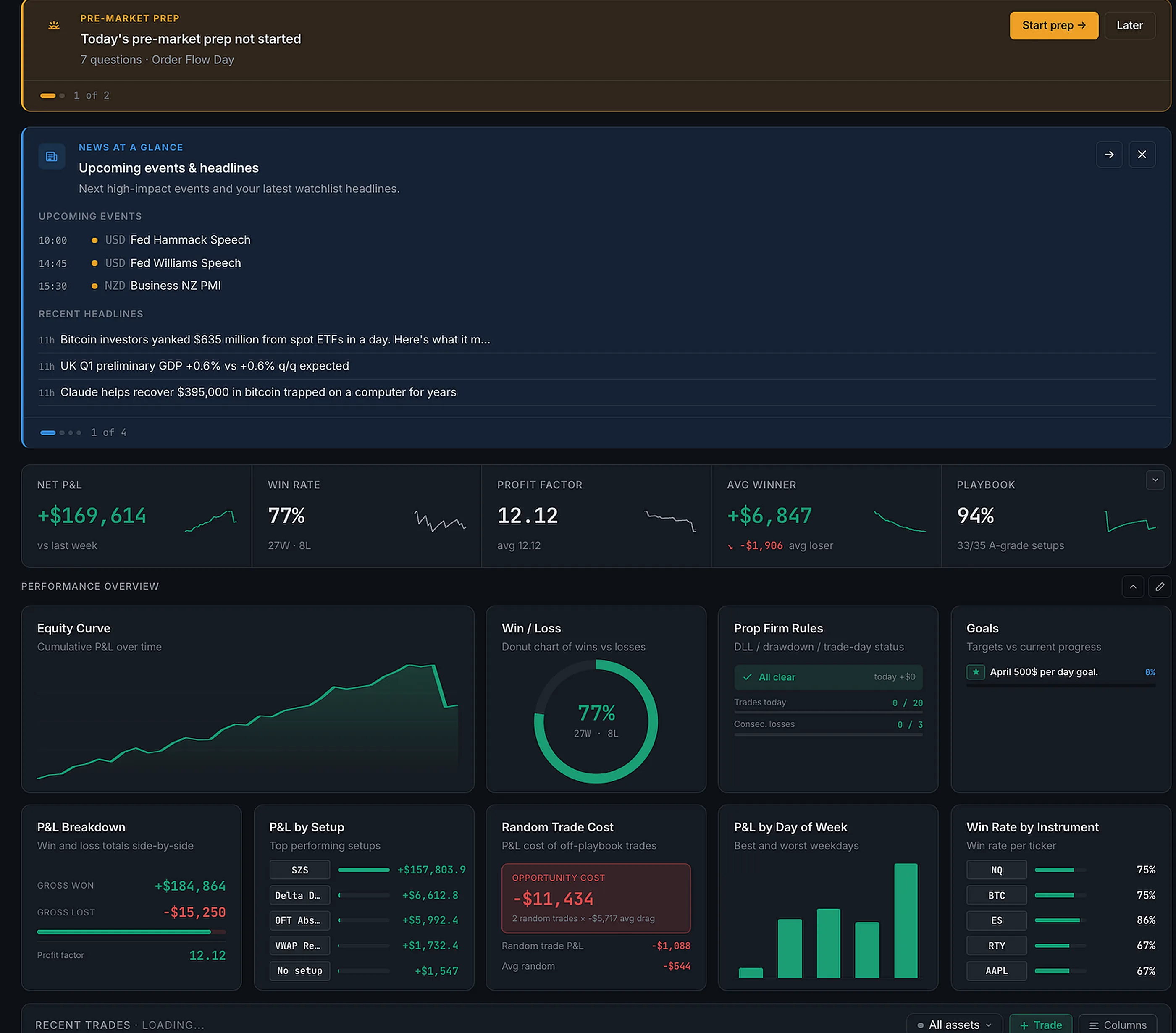Click the Opportunity Cost -$11,434 box
This screenshot has width=1176, height=1033.
click(596, 898)
